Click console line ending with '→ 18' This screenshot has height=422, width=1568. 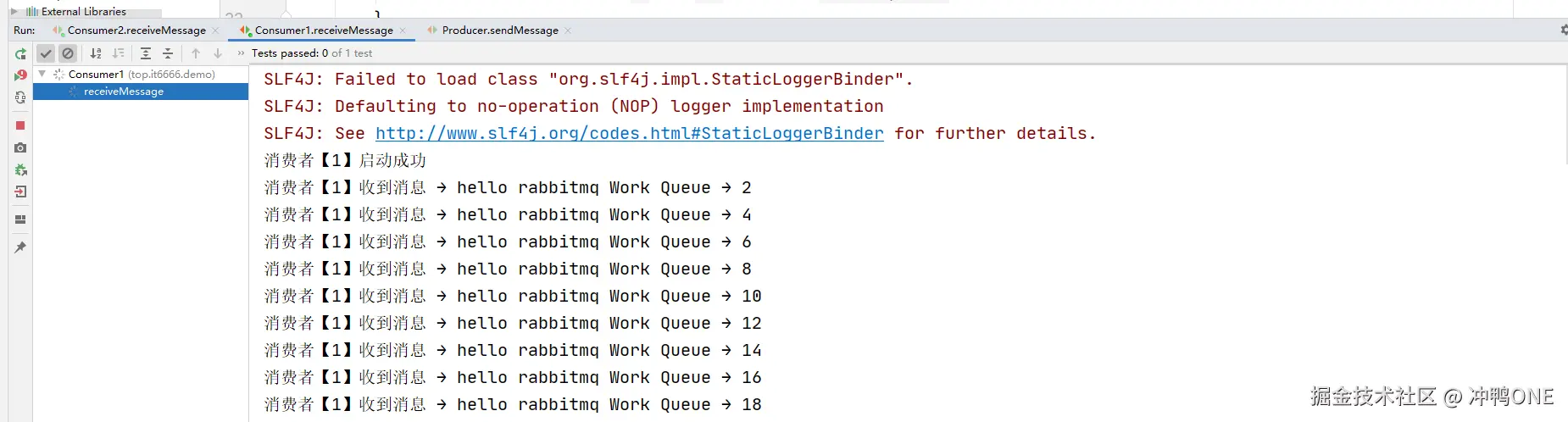513,405
